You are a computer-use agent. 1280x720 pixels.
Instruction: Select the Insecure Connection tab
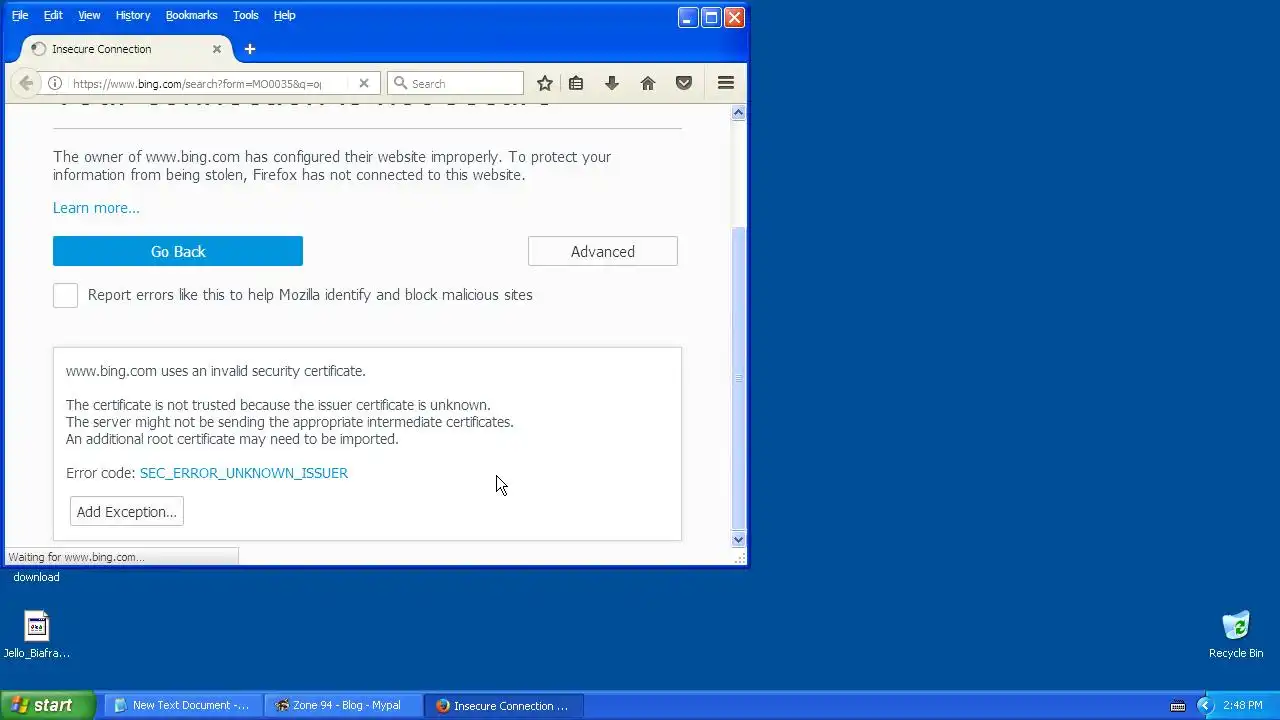tap(126, 49)
